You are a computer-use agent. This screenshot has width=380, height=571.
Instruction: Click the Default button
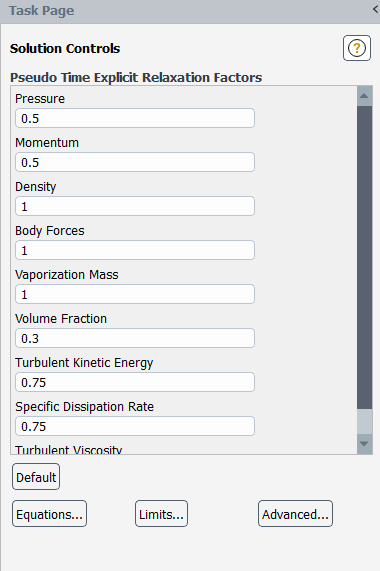pyautogui.click(x=36, y=477)
